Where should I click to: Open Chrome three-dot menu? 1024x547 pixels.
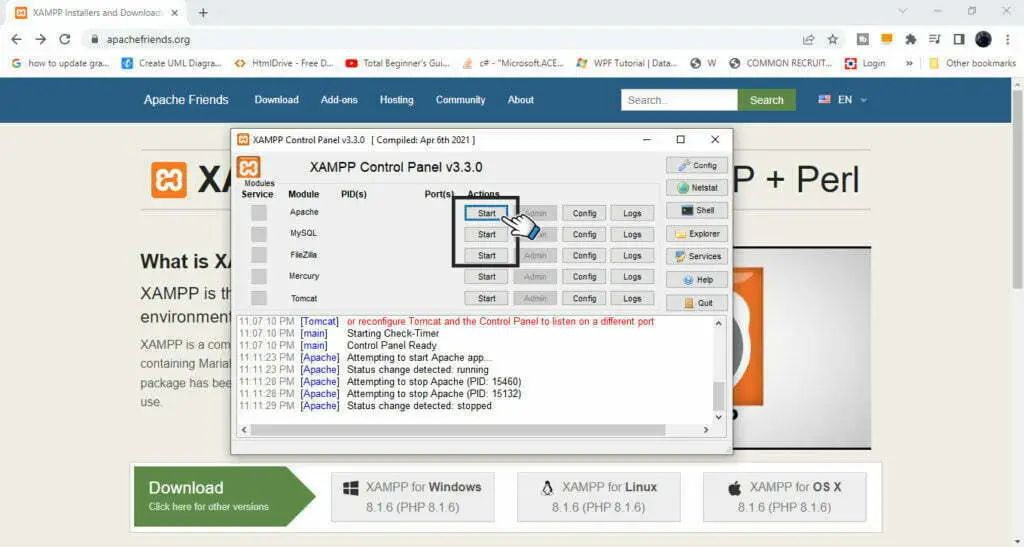[1008, 39]
